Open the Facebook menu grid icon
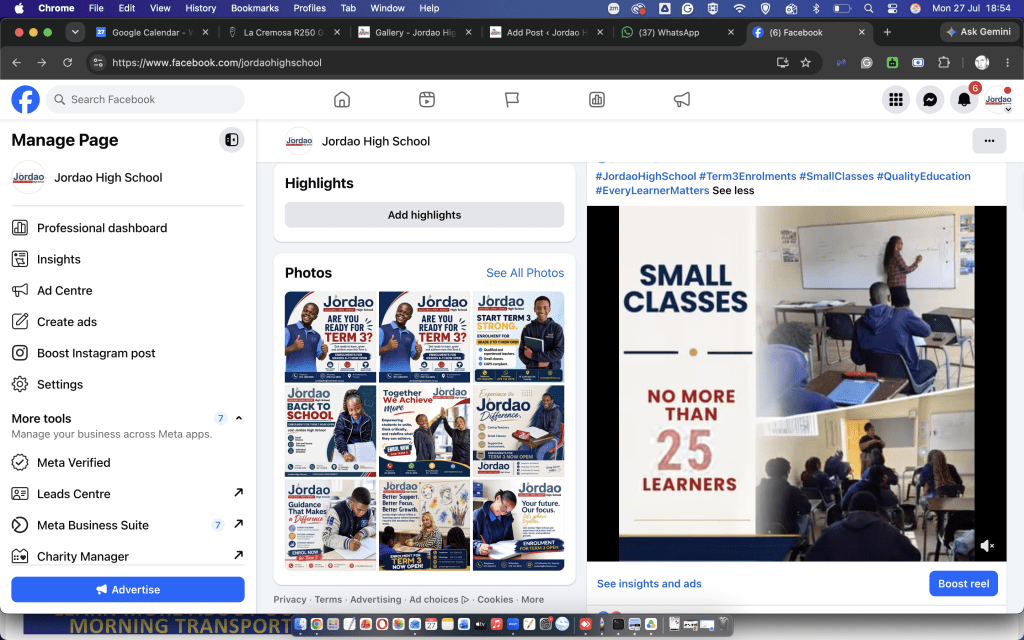The width and height of the screenshot is (1024, 640). click(x=896, y=99)
